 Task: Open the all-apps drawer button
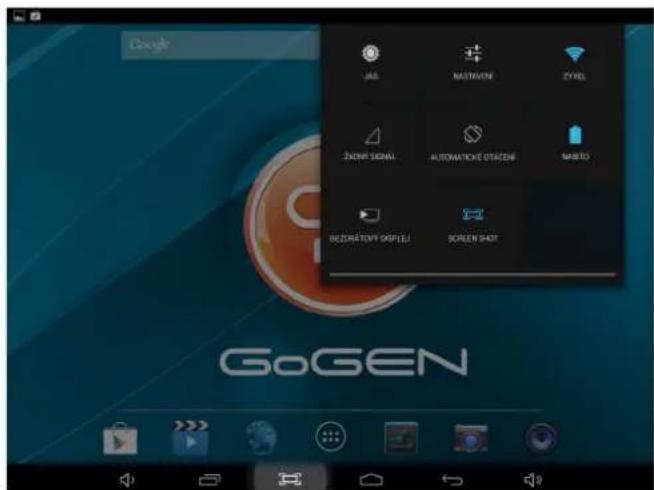click(330, 437)
